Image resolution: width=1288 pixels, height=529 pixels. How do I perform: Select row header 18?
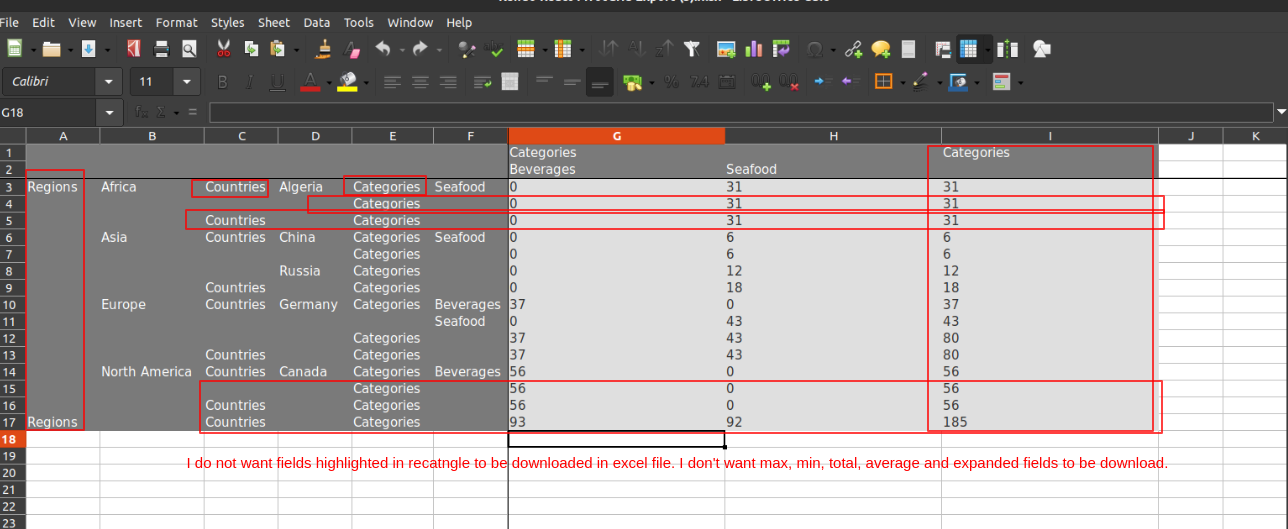point(12,439)
